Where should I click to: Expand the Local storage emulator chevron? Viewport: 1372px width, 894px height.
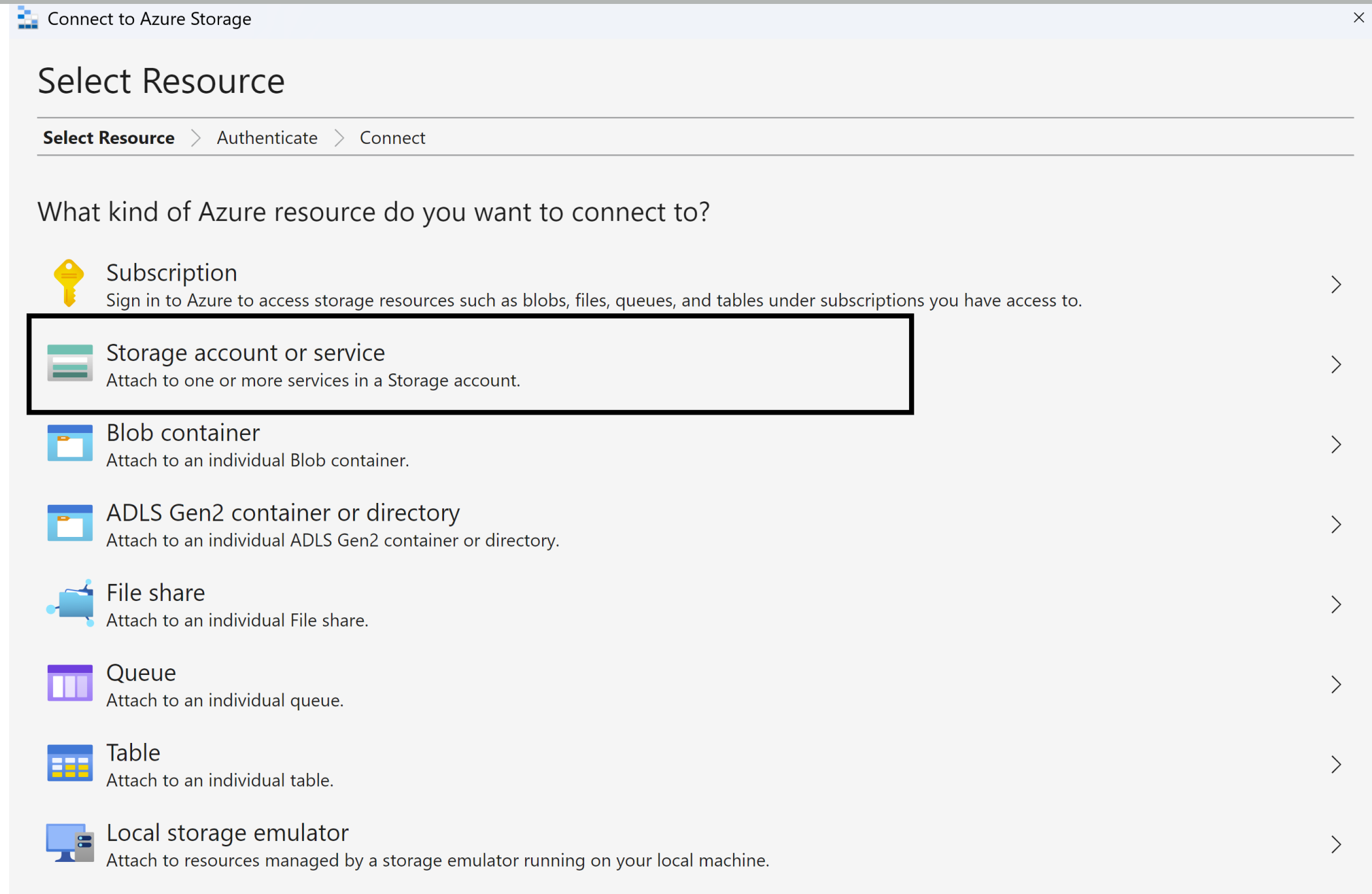coord(1336,844)
